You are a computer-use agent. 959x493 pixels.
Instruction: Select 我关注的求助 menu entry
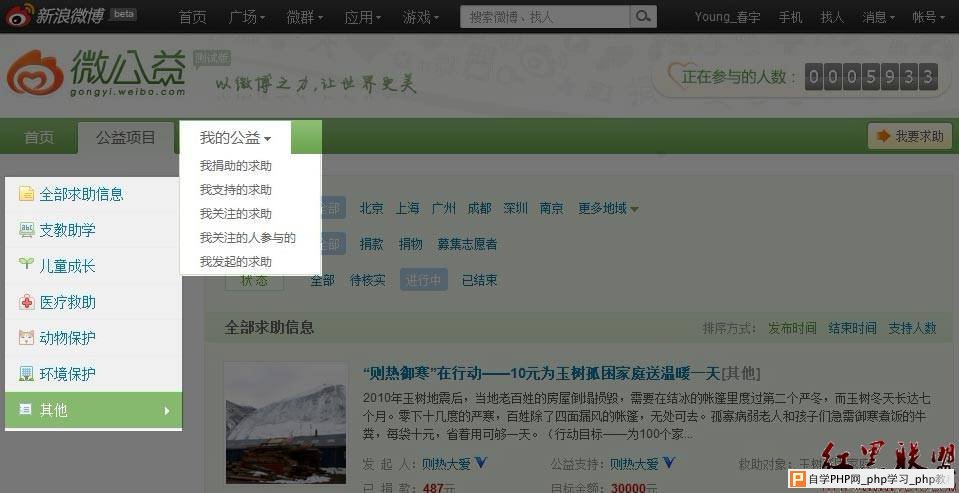pyautogui.click(x=235, y=213)
